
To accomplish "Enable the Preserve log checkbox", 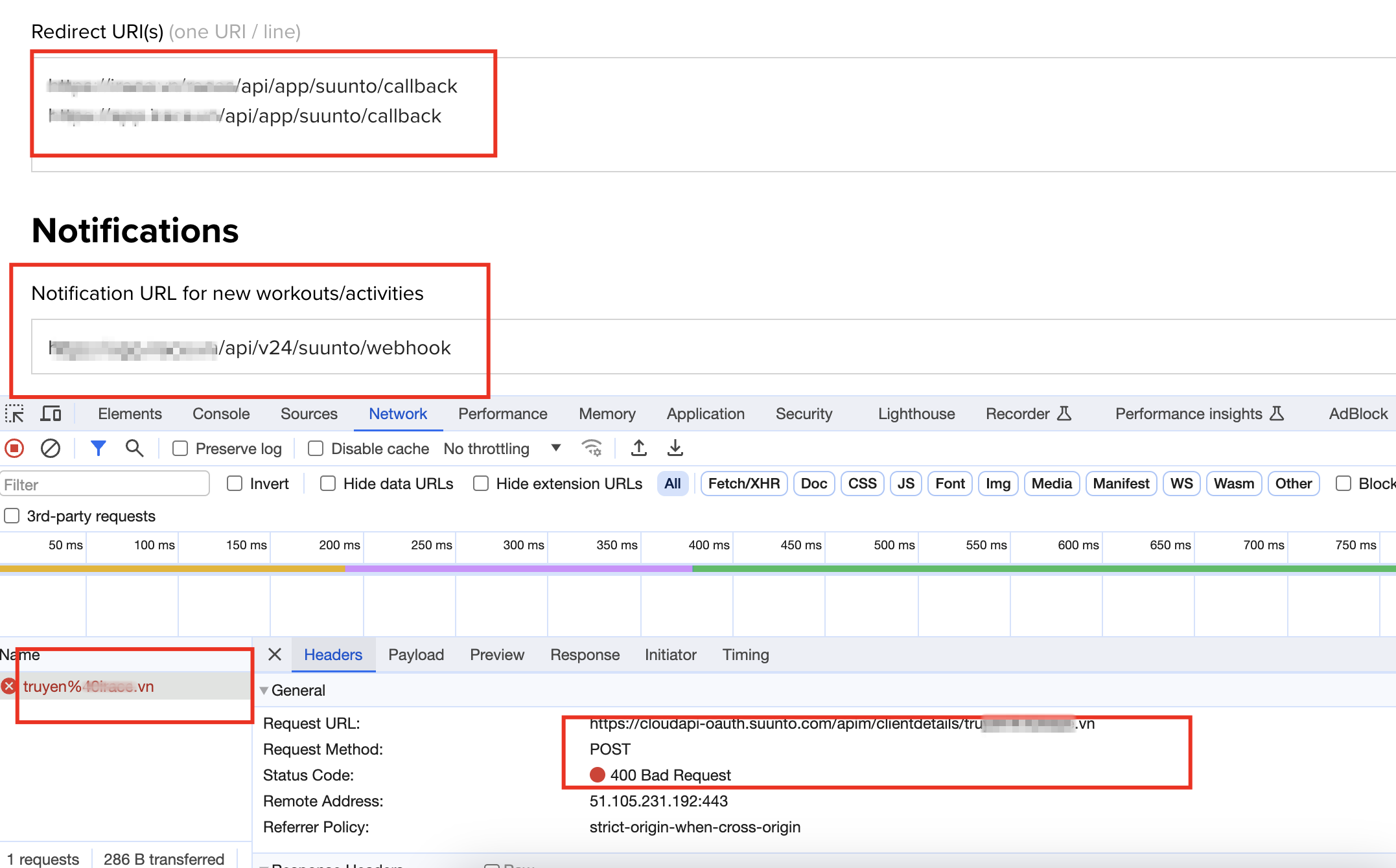I will (181, 449).
